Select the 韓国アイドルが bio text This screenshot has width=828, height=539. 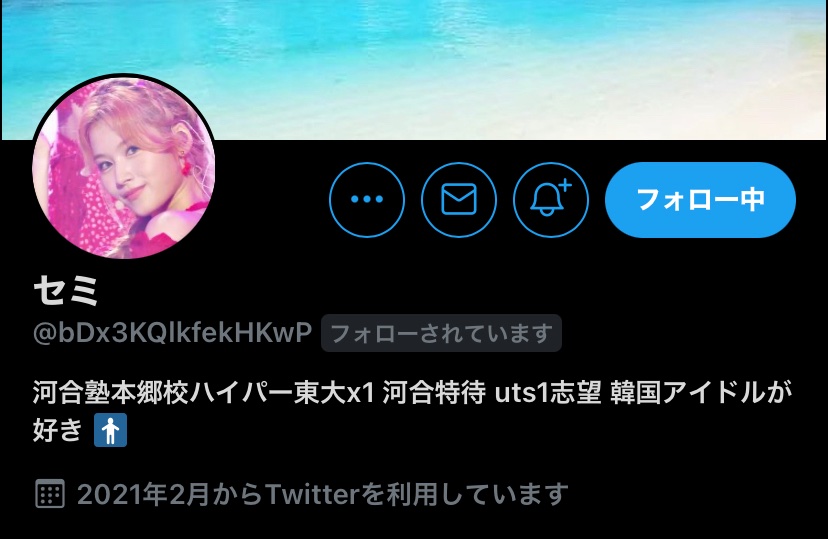[701, 392]
